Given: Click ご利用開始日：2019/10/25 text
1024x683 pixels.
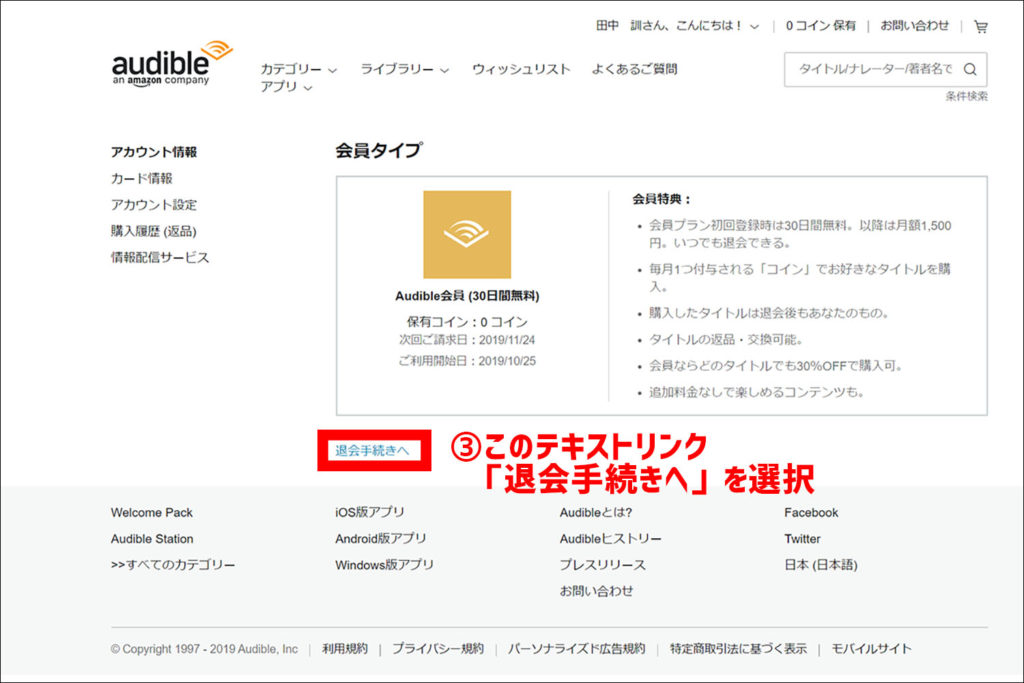Looking at the screenshot, I should click(467, 361).
